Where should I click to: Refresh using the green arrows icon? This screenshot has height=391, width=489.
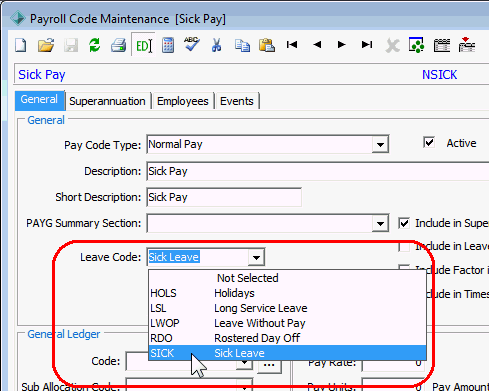[95, 45]
